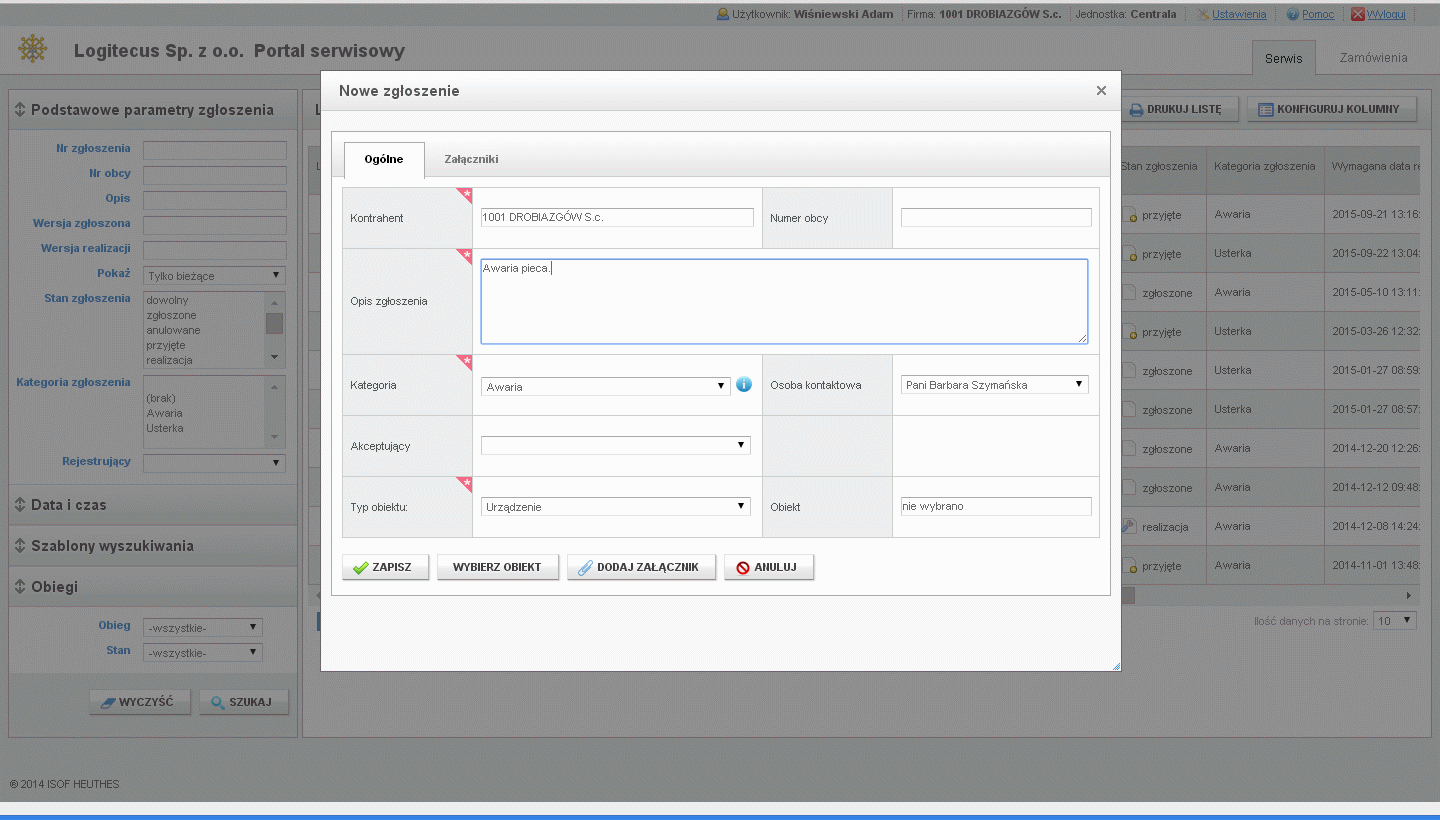Image resolution: width=1440 pixels, height=820 pixels.
Task: Click the horizontal scrollbar thumb below the table
Action: click(1128, 595)
